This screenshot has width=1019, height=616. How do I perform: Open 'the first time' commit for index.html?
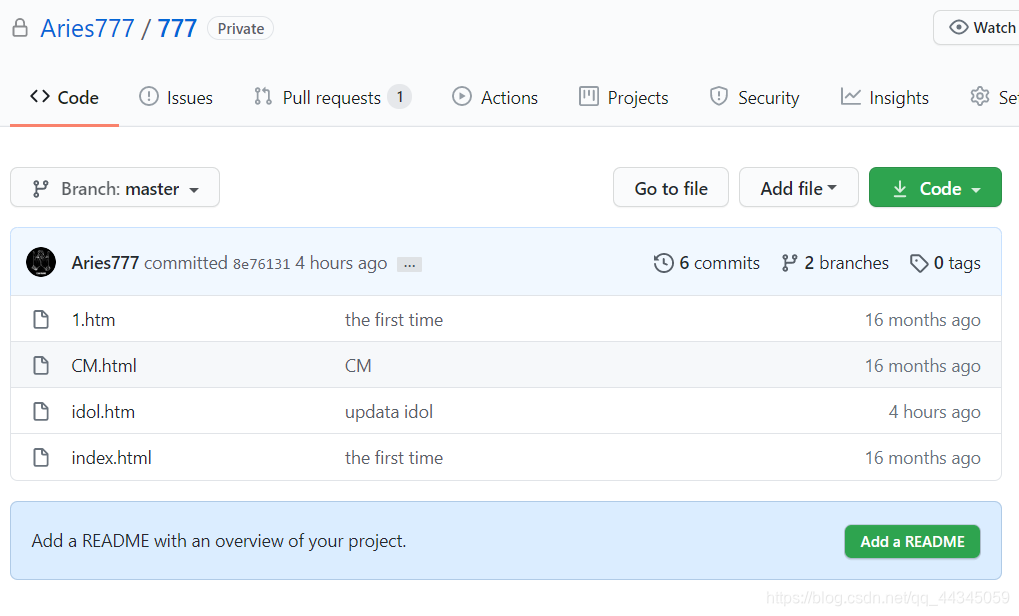[394, 458]
